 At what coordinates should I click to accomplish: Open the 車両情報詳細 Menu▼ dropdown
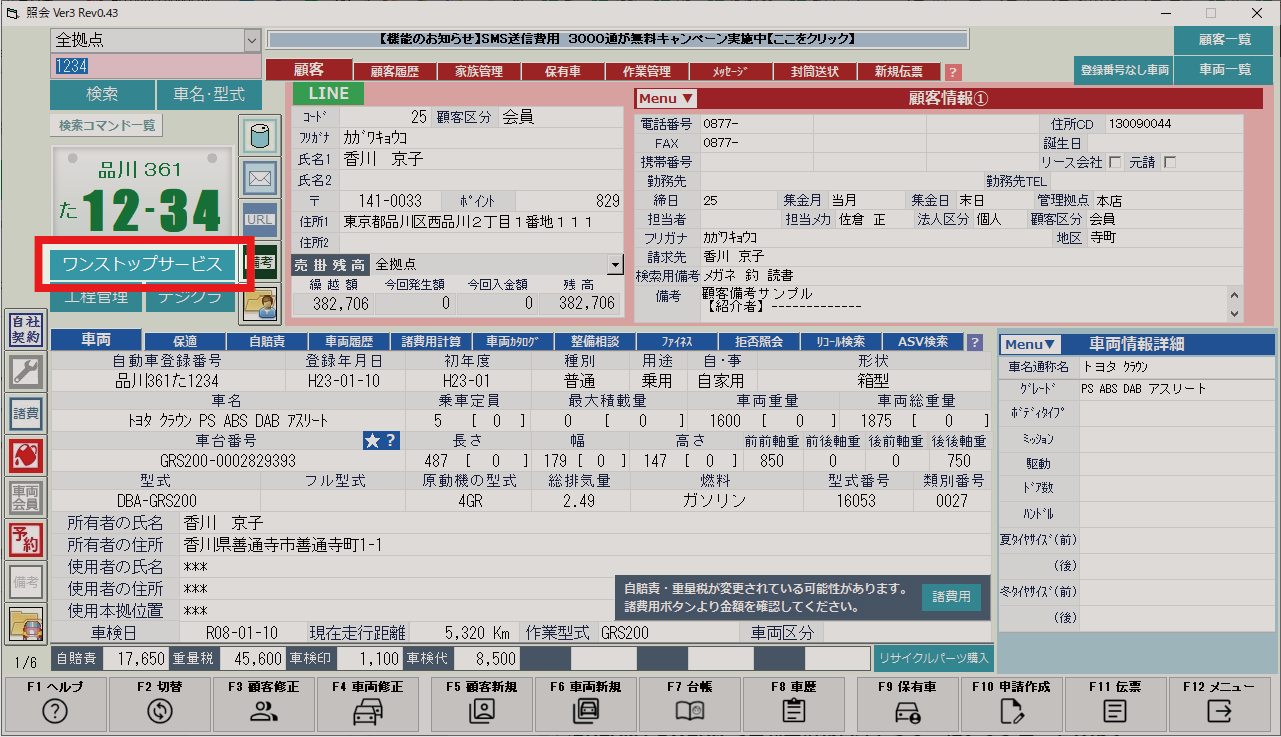[1031, 344]
